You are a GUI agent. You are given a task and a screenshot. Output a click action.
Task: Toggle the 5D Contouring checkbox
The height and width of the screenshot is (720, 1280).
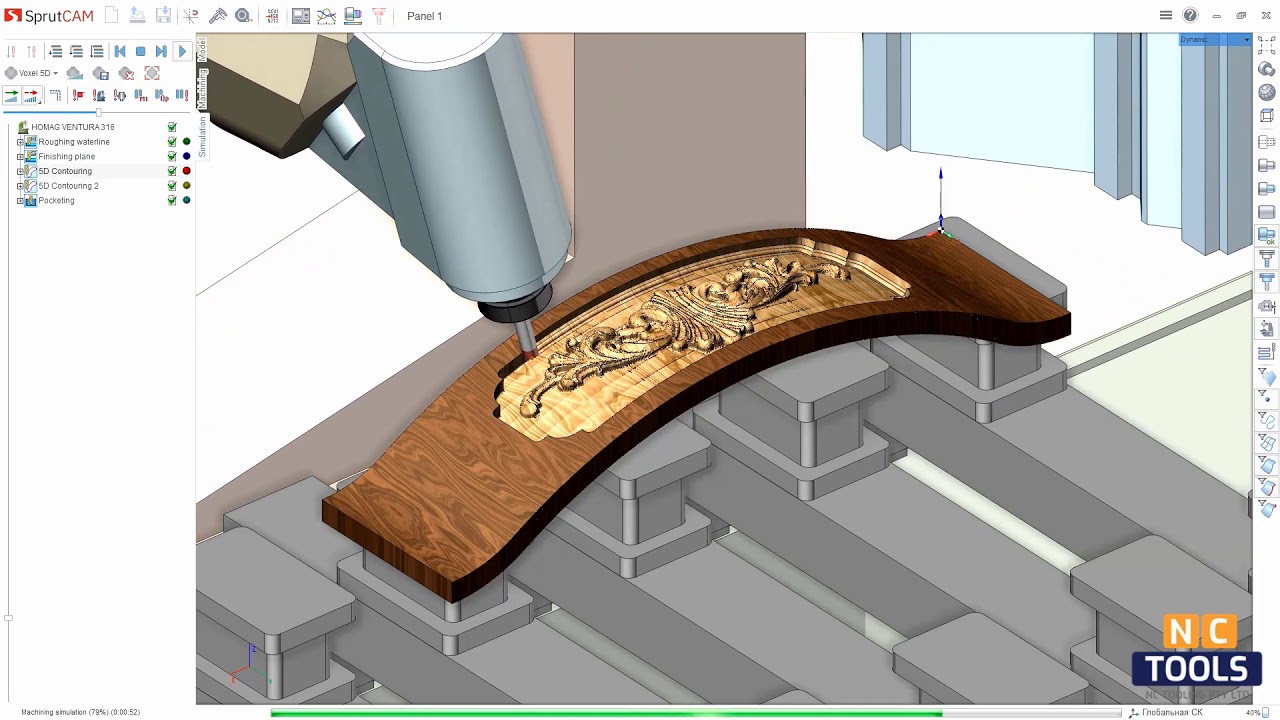click(x=172, y=171)
